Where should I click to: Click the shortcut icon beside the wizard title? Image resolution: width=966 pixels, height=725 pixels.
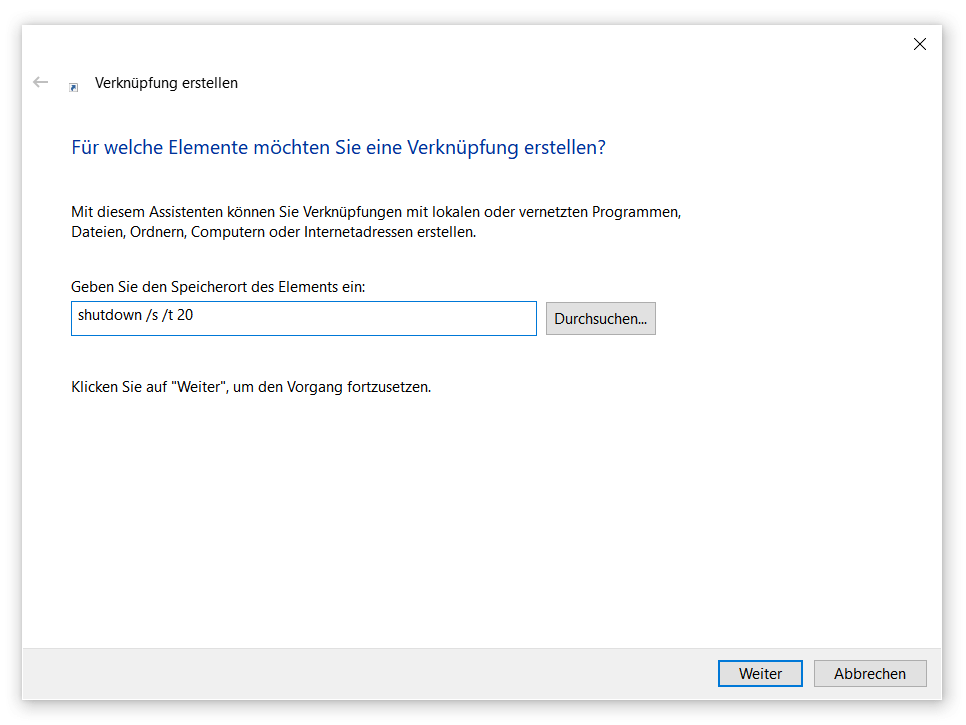click(74, 87)
